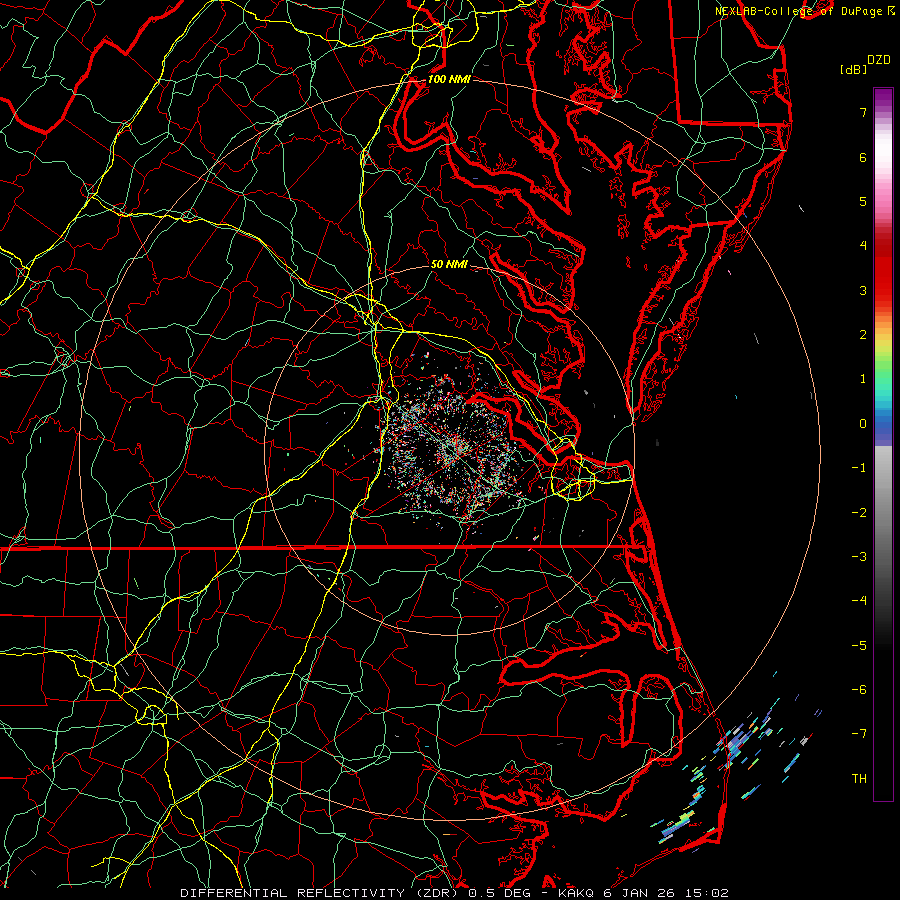This screenshot has height=900, width=900.
Task: Select the "0.5 DEG" elevation text
Action: click(x=499, y=893)
